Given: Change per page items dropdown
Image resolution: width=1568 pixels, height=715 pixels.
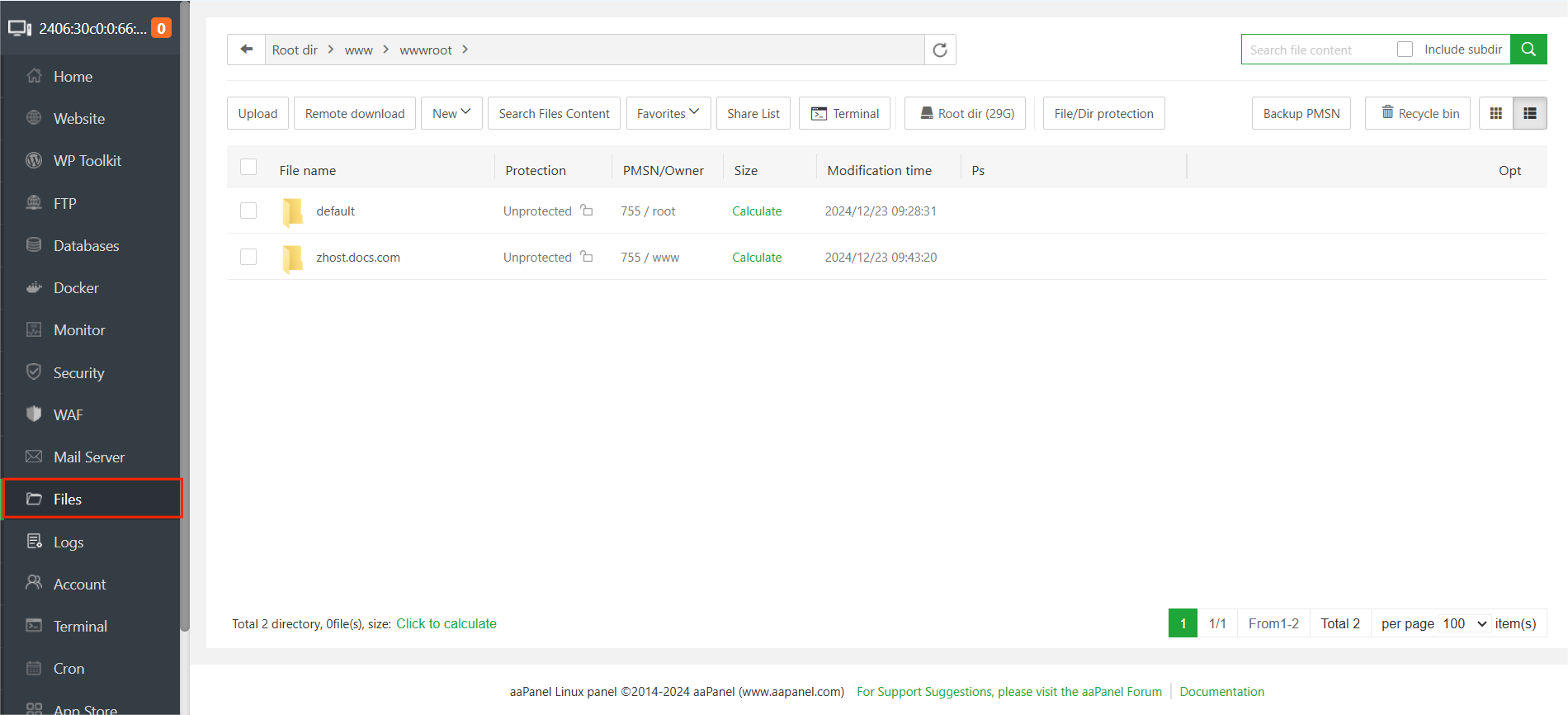Looking at the screenshot, I should tap(1464, 624).
